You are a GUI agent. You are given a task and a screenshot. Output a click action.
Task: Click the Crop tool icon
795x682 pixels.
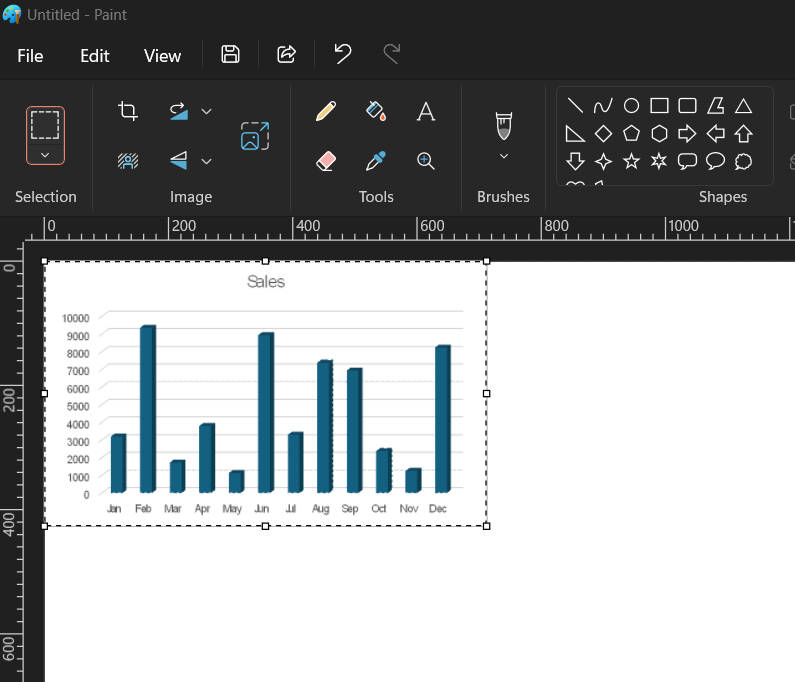[x=128, y=111]
